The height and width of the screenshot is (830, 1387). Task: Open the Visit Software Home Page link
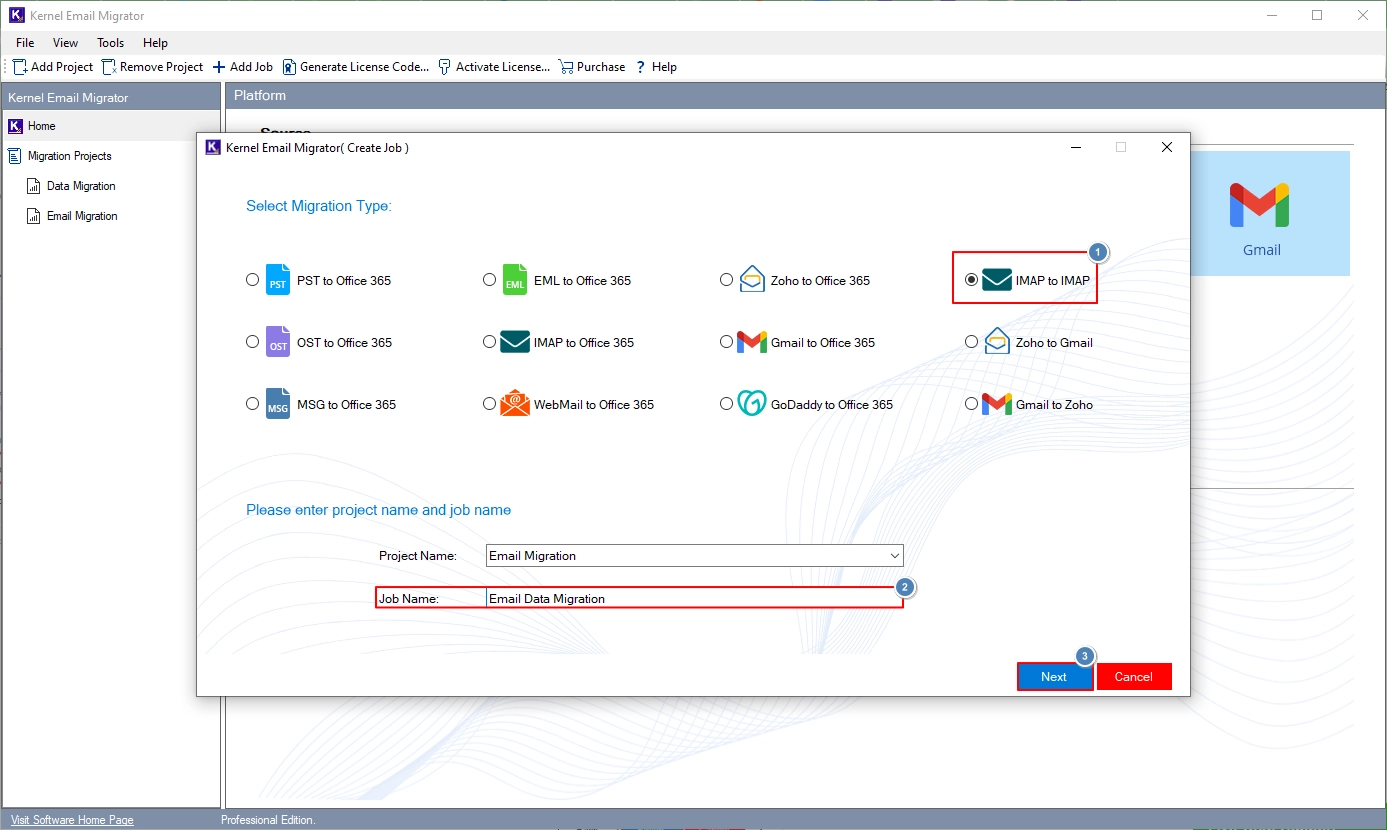click(72, 820)
